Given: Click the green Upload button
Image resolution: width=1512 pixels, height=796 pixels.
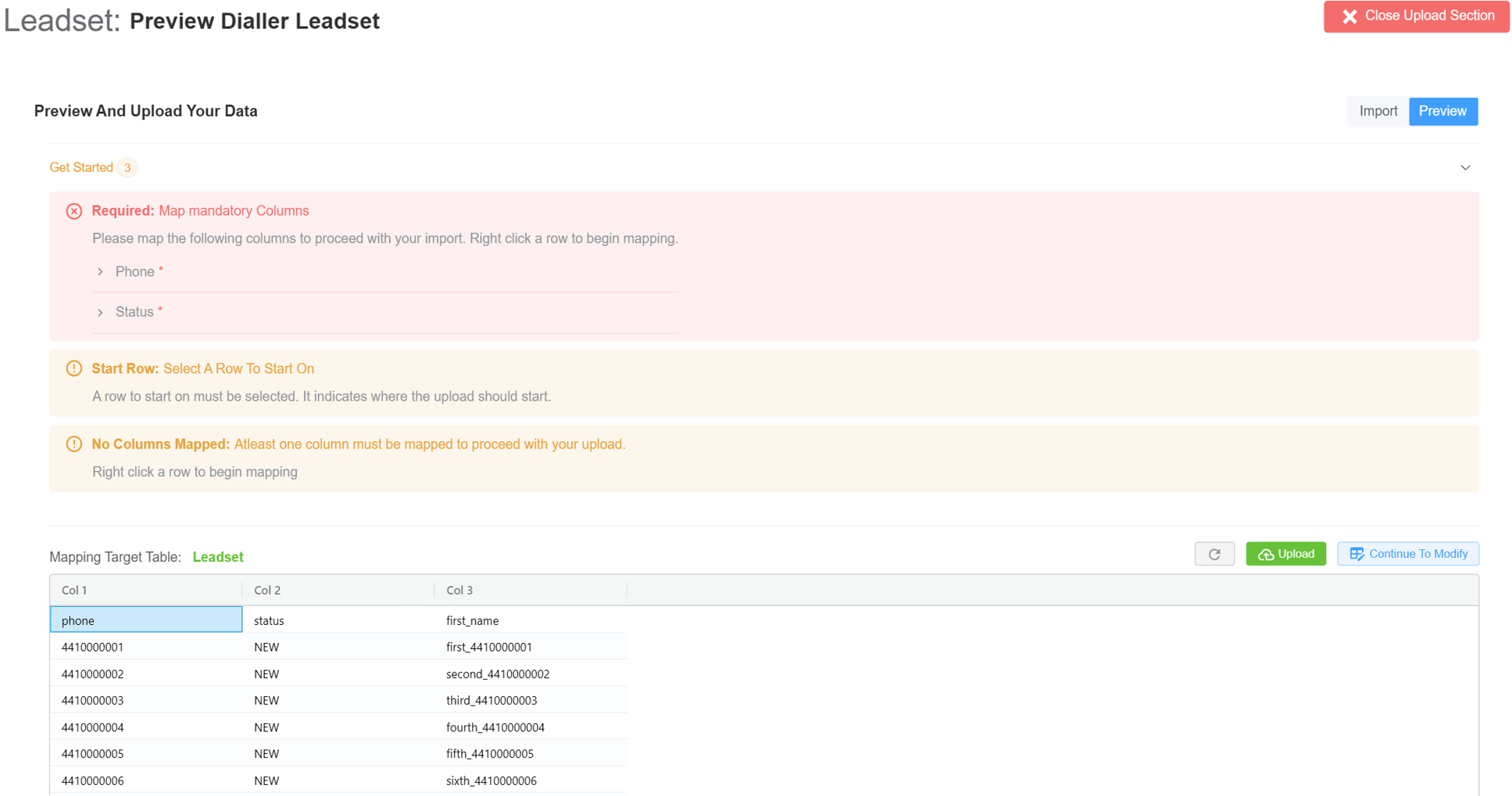Looking at the screenshot, I should pos(1285,554).
